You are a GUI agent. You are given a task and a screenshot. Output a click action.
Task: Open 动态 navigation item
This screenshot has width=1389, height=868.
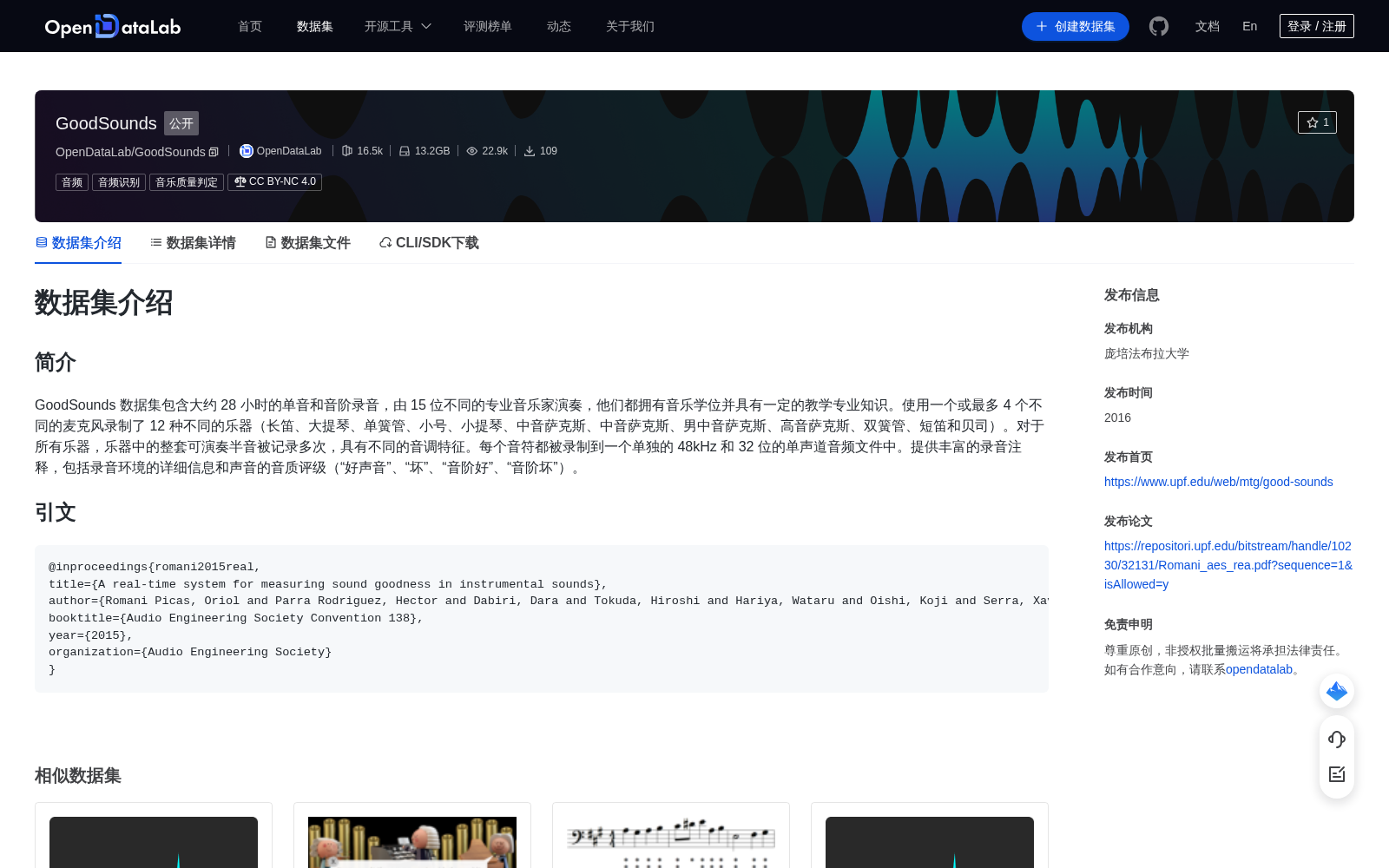coord(559,26)
